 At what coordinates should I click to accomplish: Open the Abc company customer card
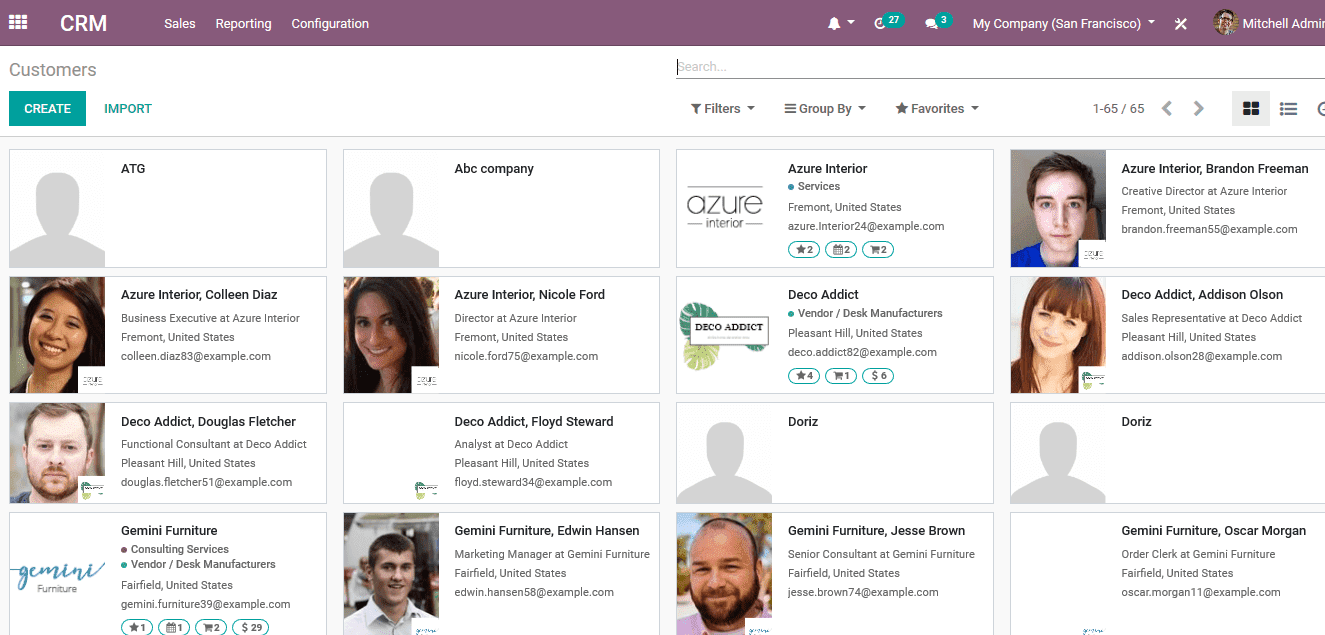501,209
